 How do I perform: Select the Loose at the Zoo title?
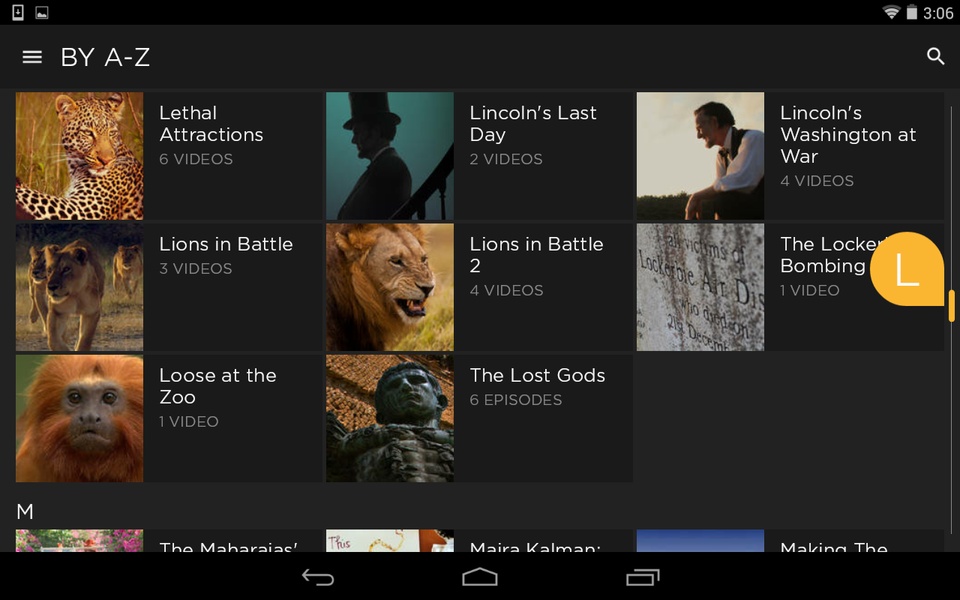[217, 386]
